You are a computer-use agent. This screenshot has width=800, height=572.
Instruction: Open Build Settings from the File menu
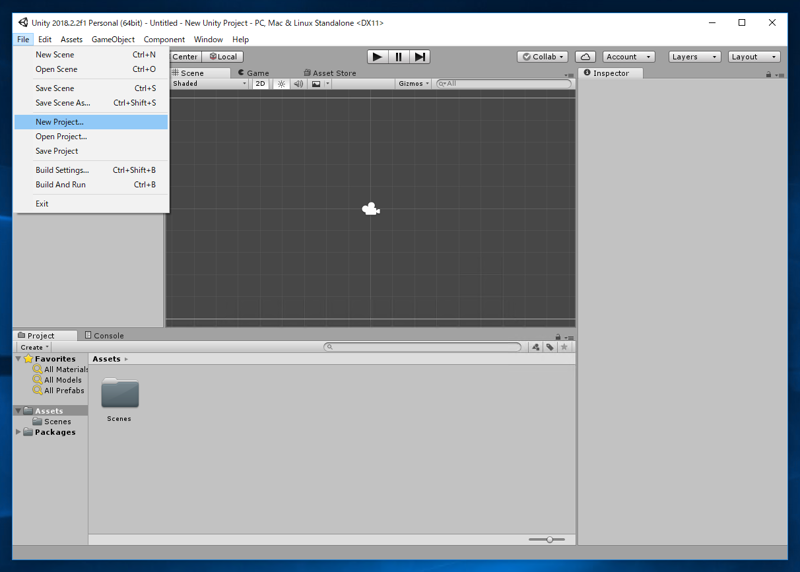point(91,170)
